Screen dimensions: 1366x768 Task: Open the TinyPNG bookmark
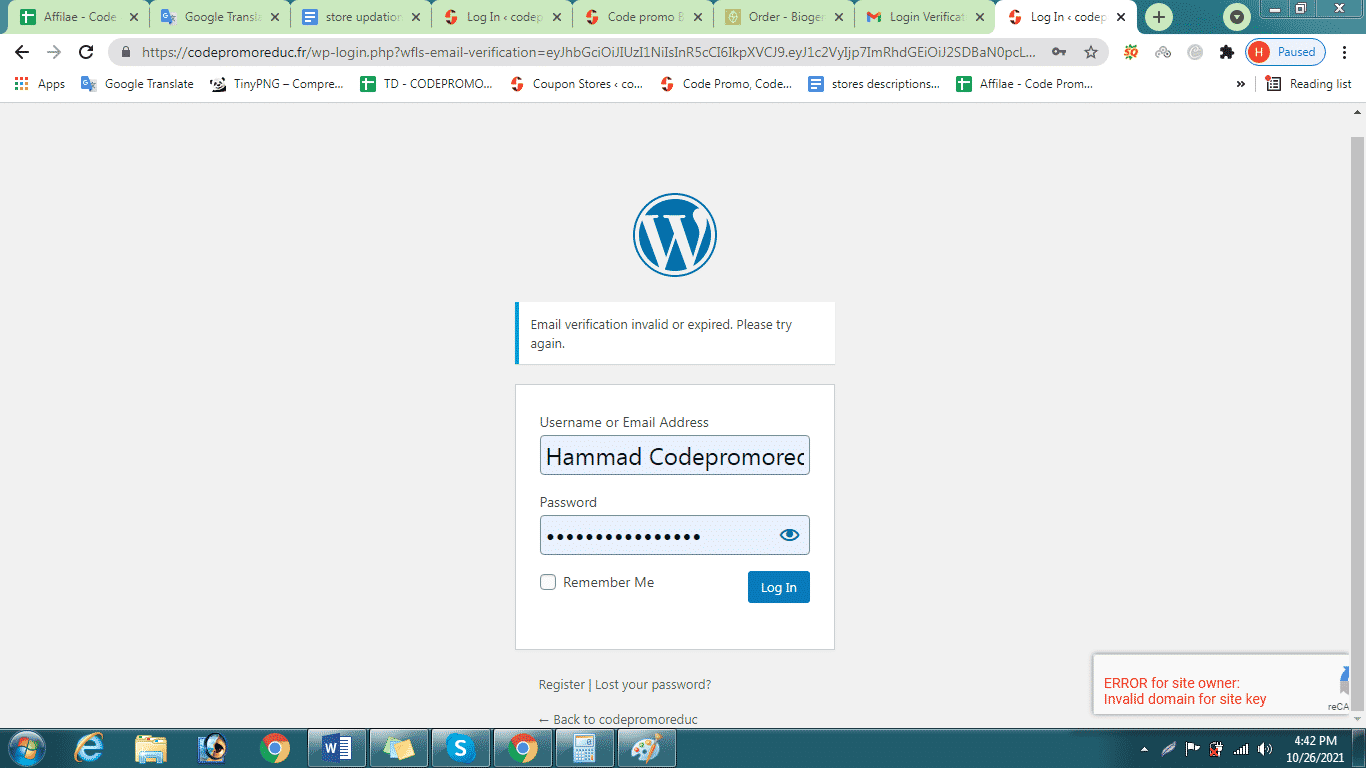(277, 84)
